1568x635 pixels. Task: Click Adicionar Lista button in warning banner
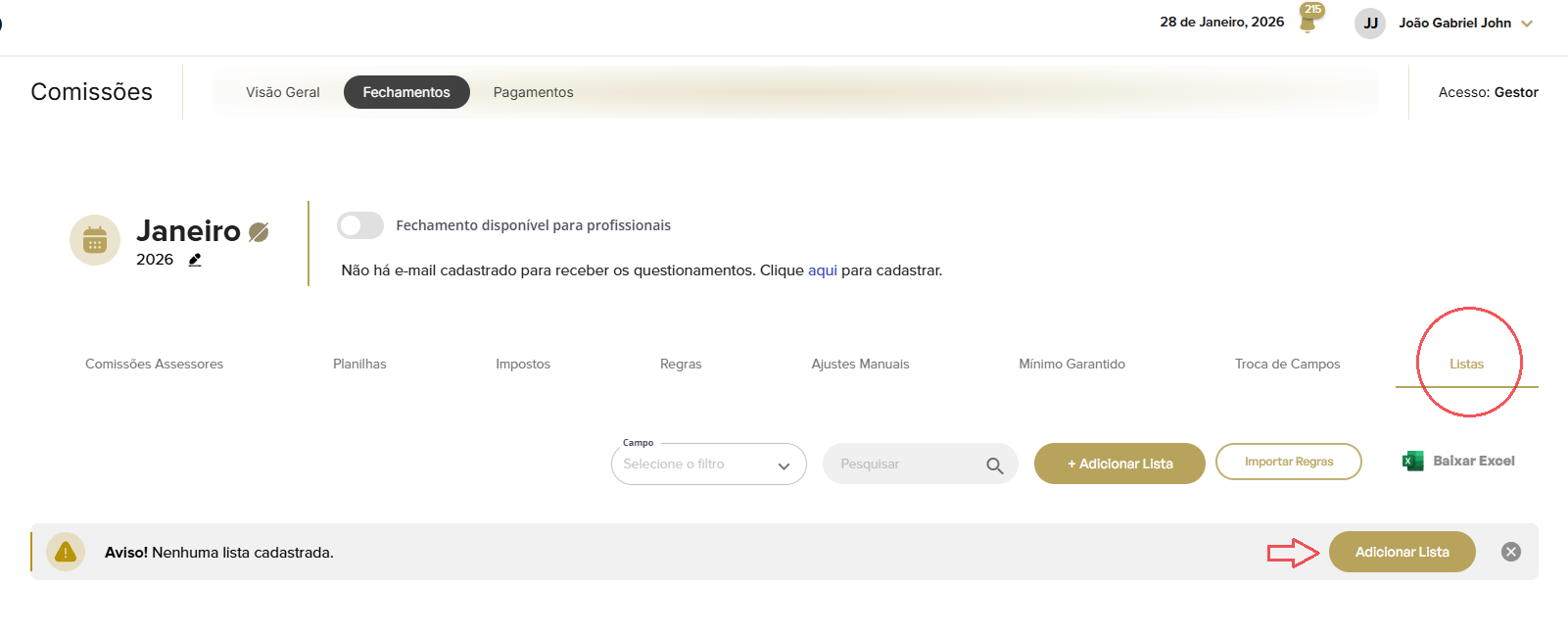pos(1402,552)
